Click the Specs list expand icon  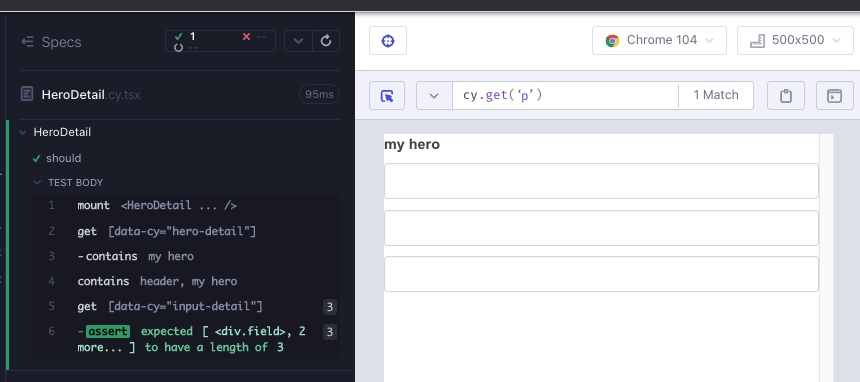[27, 42]
